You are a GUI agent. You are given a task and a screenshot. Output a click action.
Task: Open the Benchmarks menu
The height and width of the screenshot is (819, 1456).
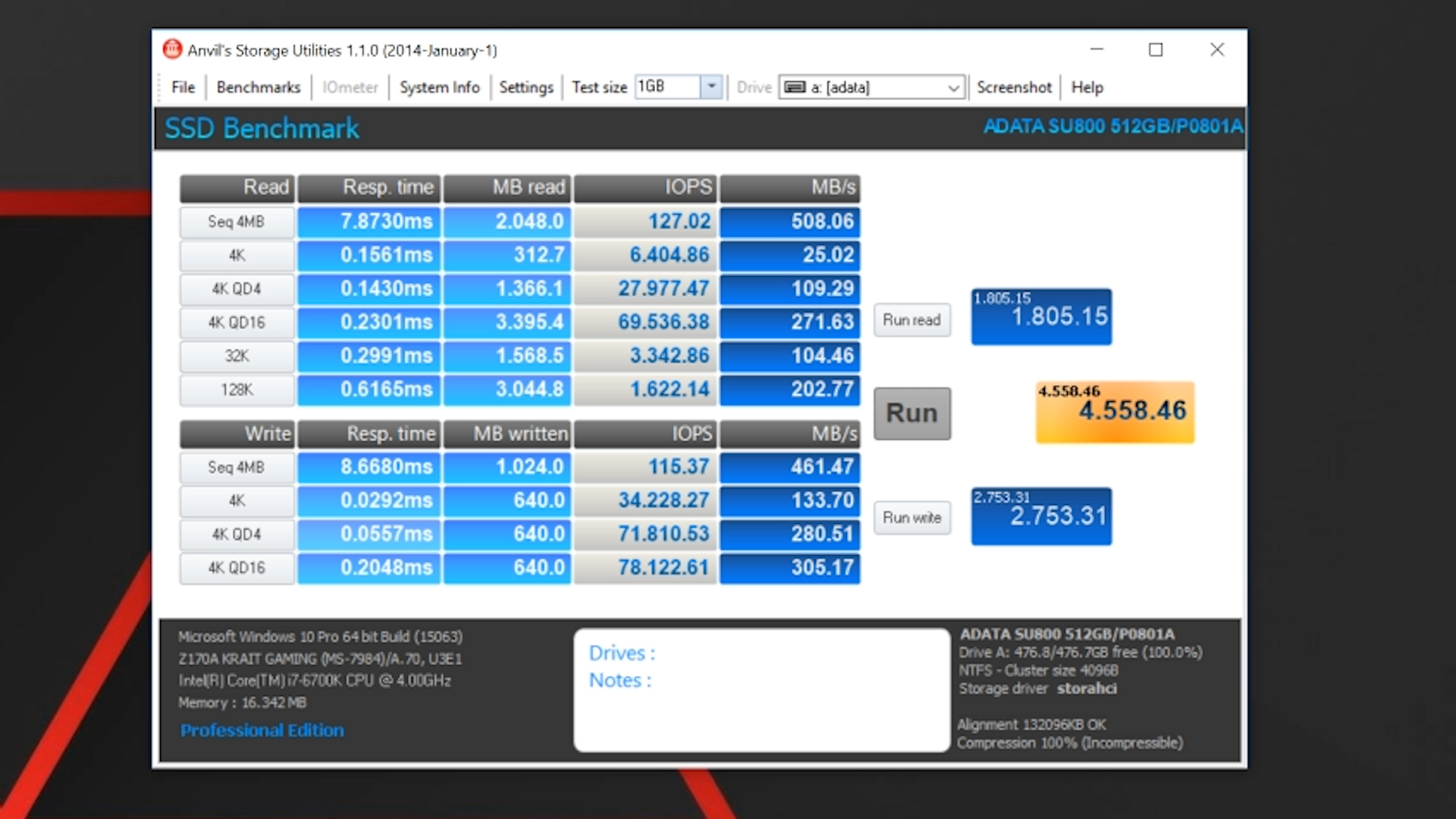(x=259, y=87)
